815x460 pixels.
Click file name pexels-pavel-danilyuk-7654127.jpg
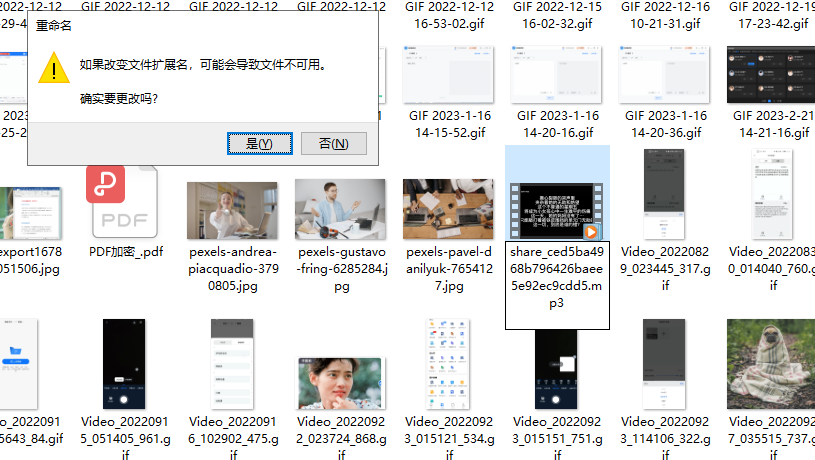(x=450, y=269)
